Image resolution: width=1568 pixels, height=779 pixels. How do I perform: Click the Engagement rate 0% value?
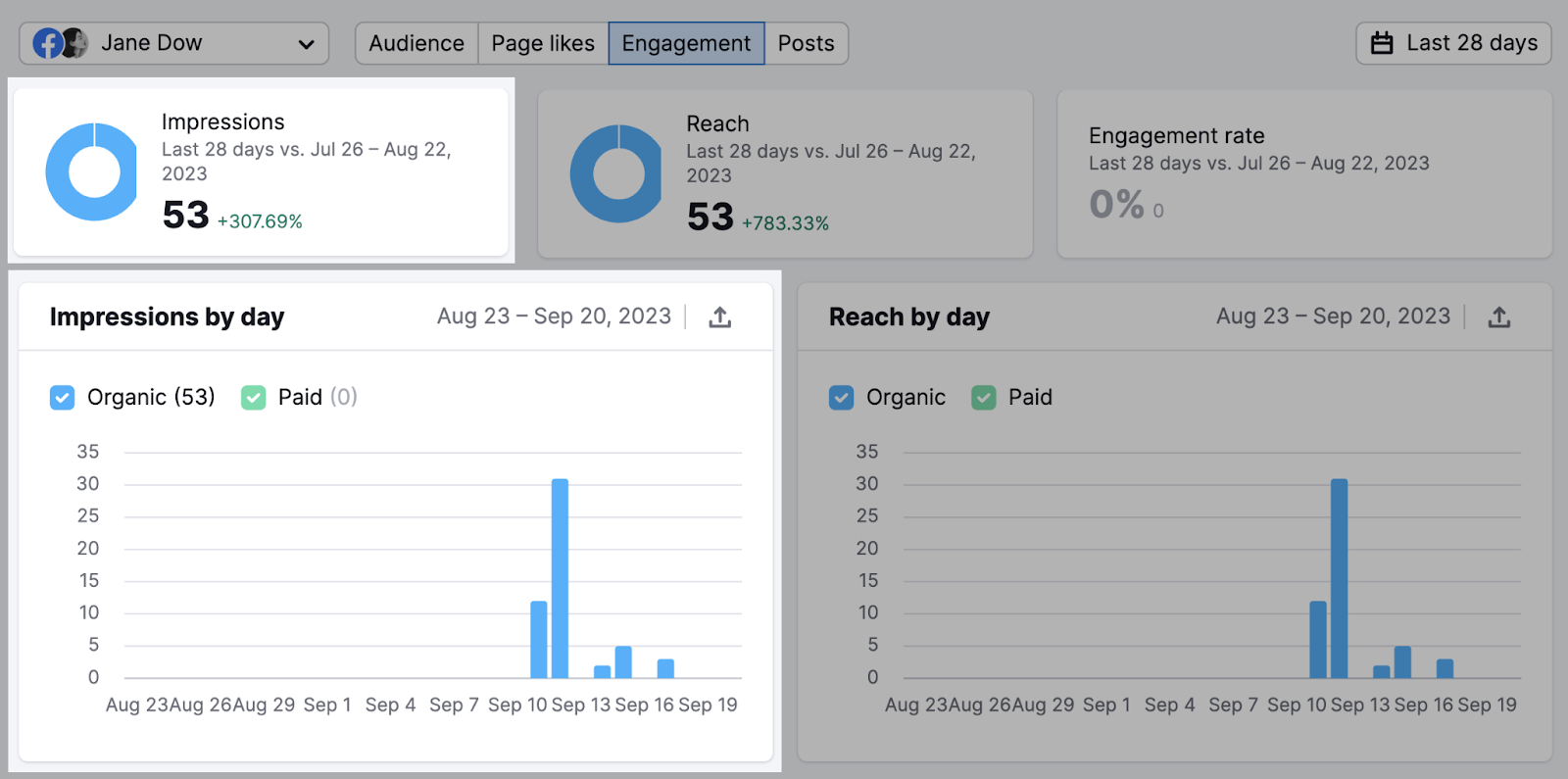[1116, 204]
